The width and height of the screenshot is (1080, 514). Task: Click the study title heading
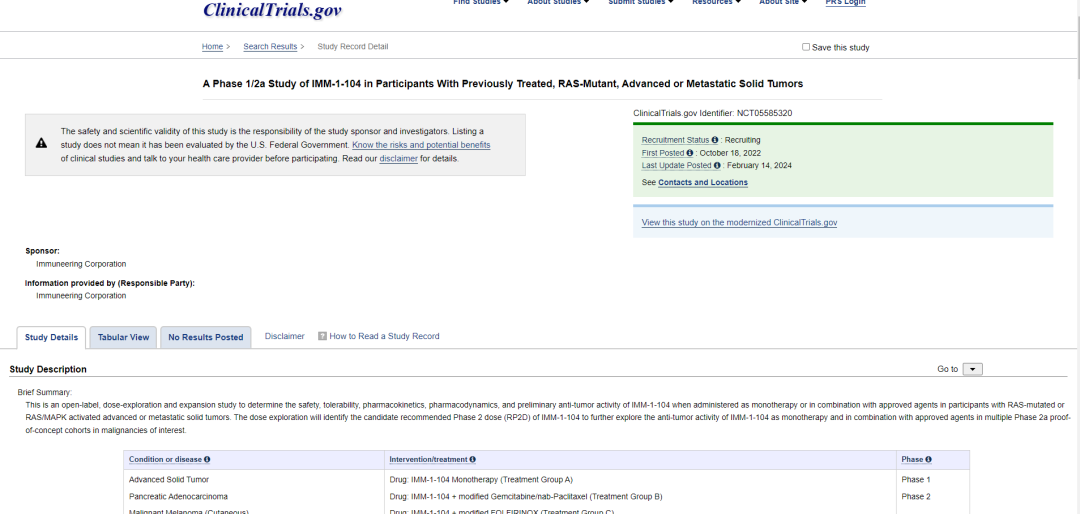503,83
